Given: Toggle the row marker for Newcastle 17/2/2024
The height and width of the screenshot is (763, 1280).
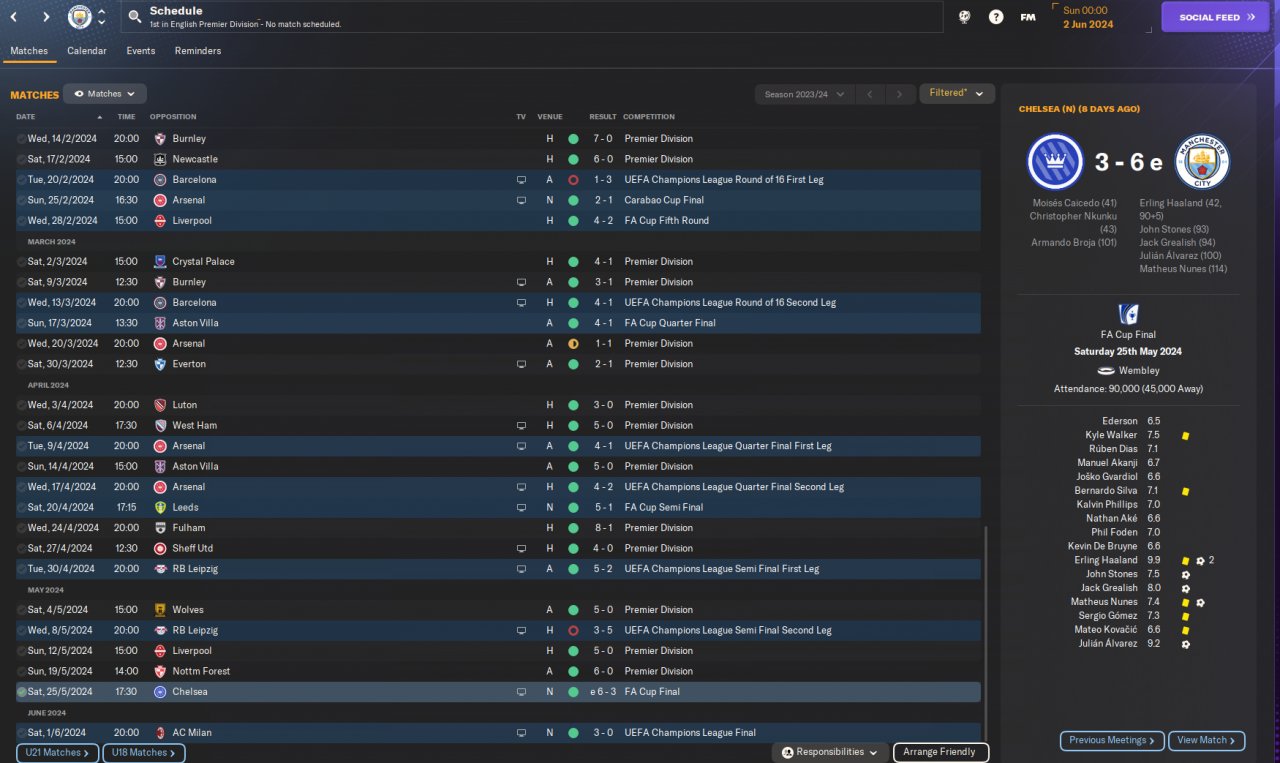Looking at the screenshot, I should point(22,159).
